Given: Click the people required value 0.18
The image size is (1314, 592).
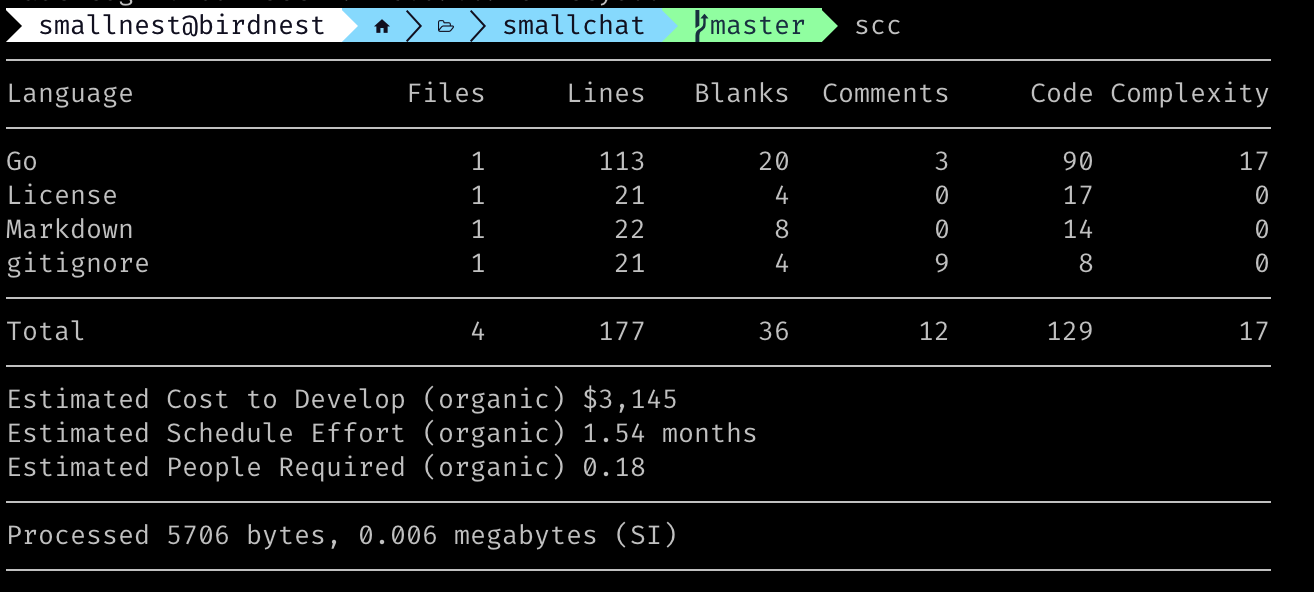Looking at the screenshot, I should pos(614,467).
